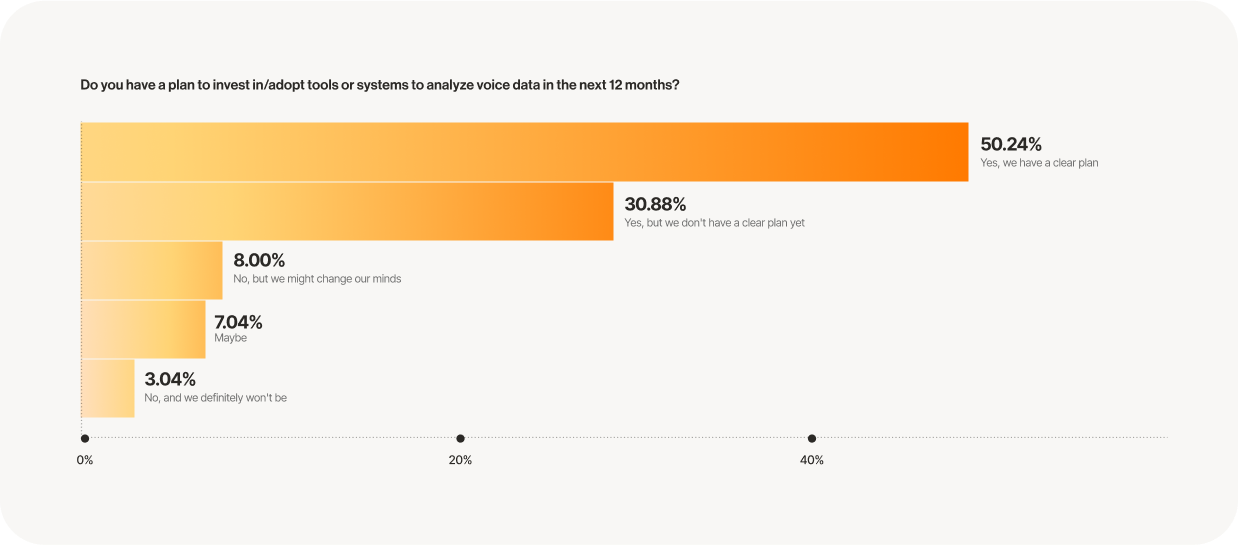Click the "20%" axis label
Image resolution: width=1238 pixels, height=545 pixels.
[x=460, y=461]
